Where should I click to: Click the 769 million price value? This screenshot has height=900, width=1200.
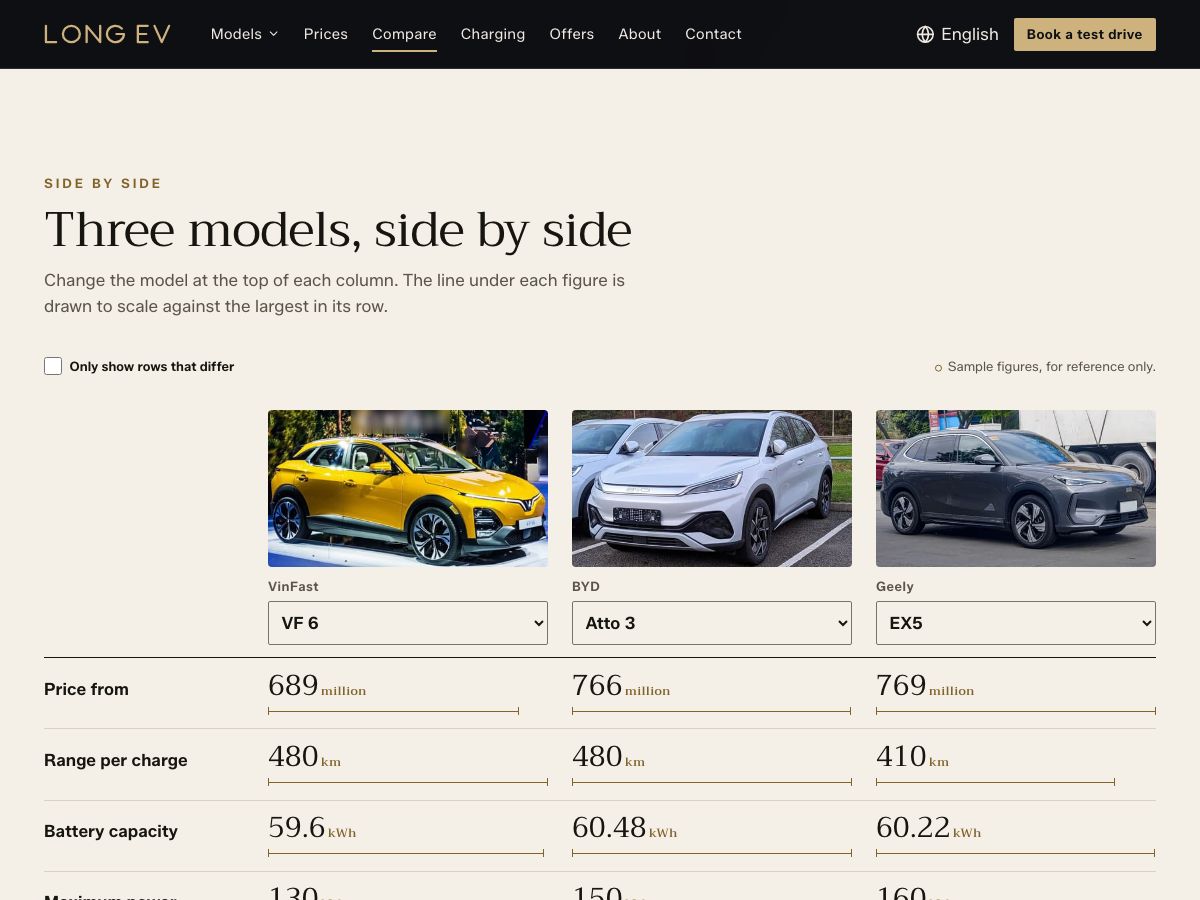click(925, 686)
